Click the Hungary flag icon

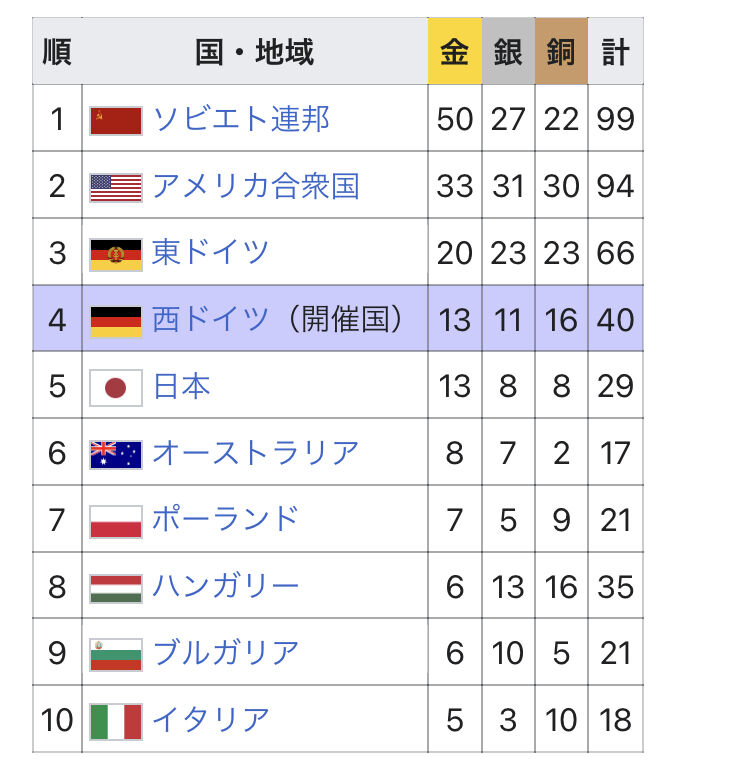(x=116, y=587)
